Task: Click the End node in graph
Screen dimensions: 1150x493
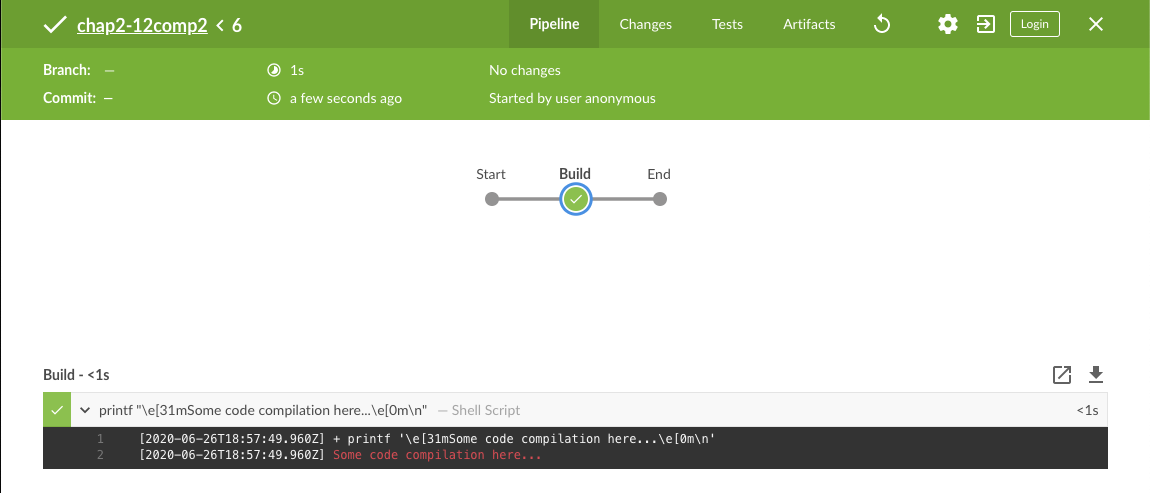Action: [x=659, y=199]
